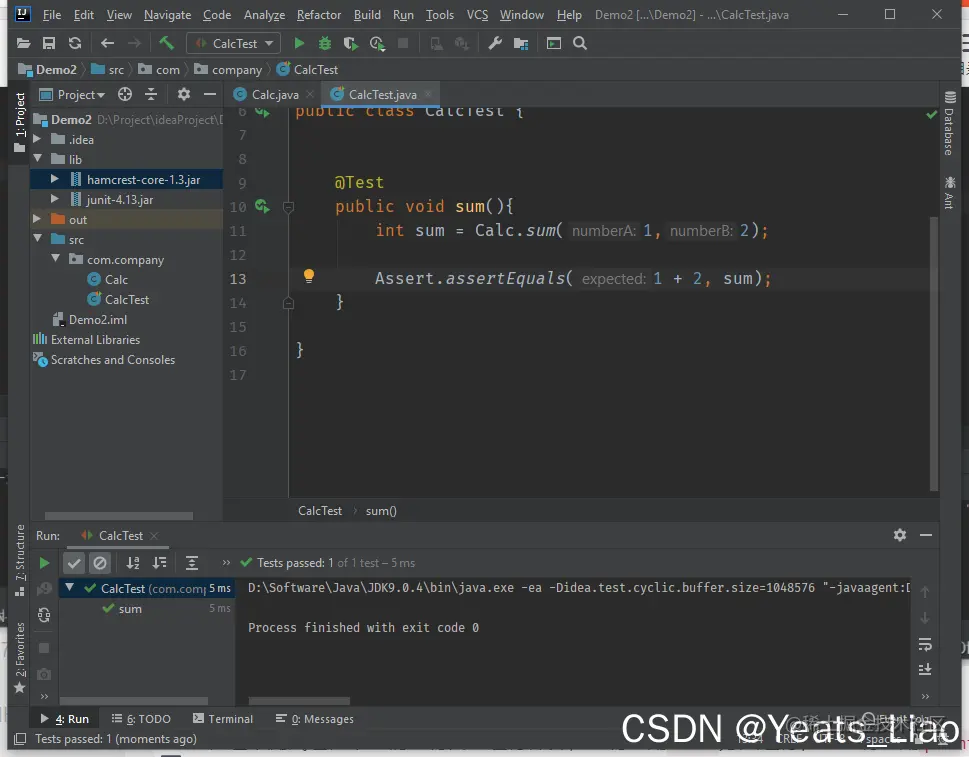Debug CalcTest with the bug icon
Viewport: 969px width, 757px height.
[x=324, y=43]
